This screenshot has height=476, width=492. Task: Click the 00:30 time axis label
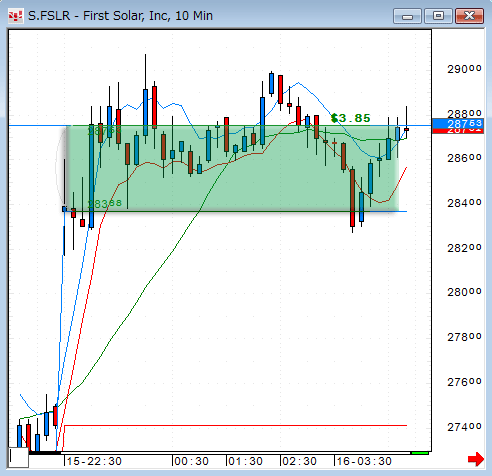point(191,461)
